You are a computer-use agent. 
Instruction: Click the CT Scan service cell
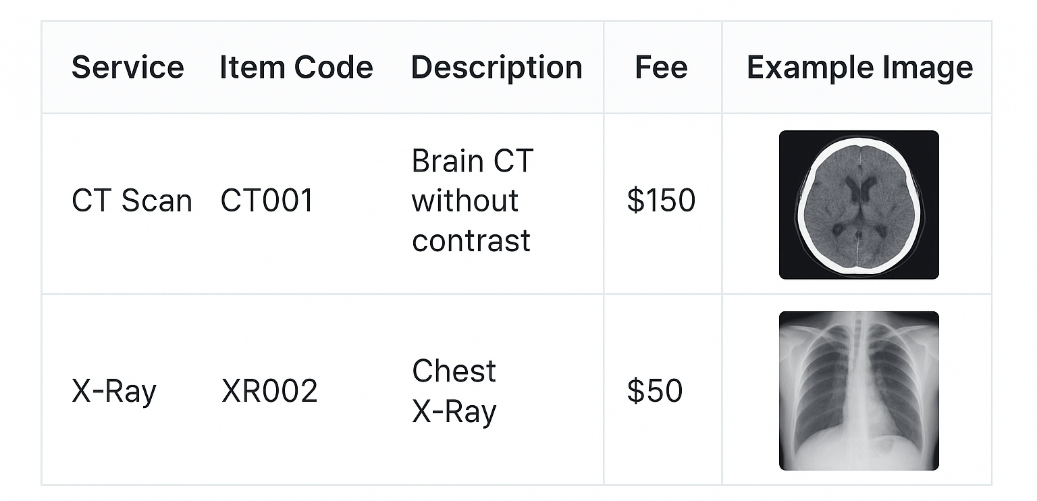click(x=131, y=201)
